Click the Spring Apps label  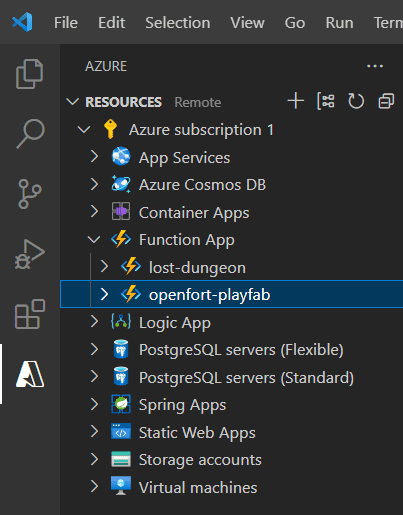(182, 405)
